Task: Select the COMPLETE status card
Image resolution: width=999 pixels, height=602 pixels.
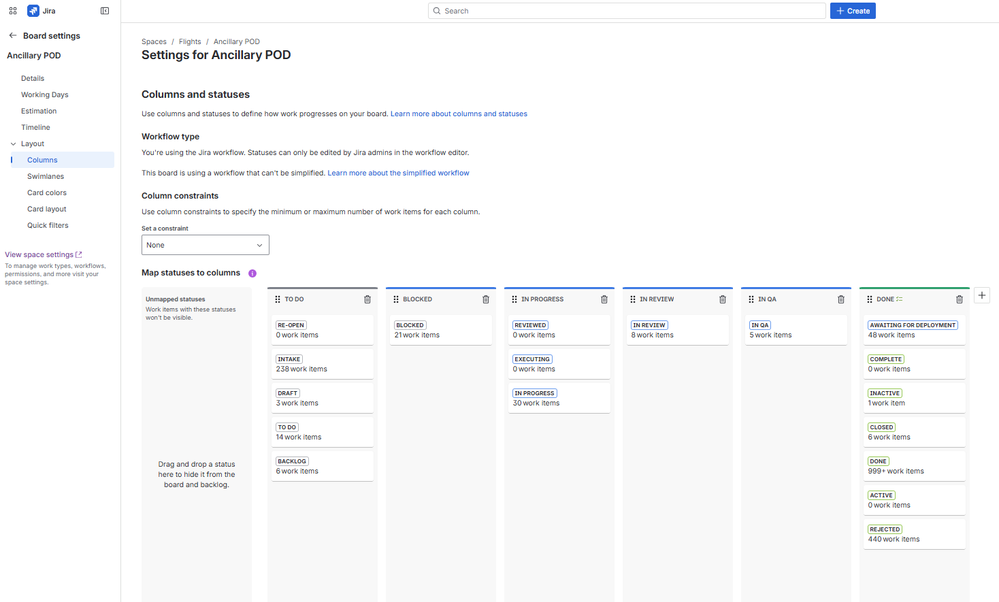Action: point(915,364)
